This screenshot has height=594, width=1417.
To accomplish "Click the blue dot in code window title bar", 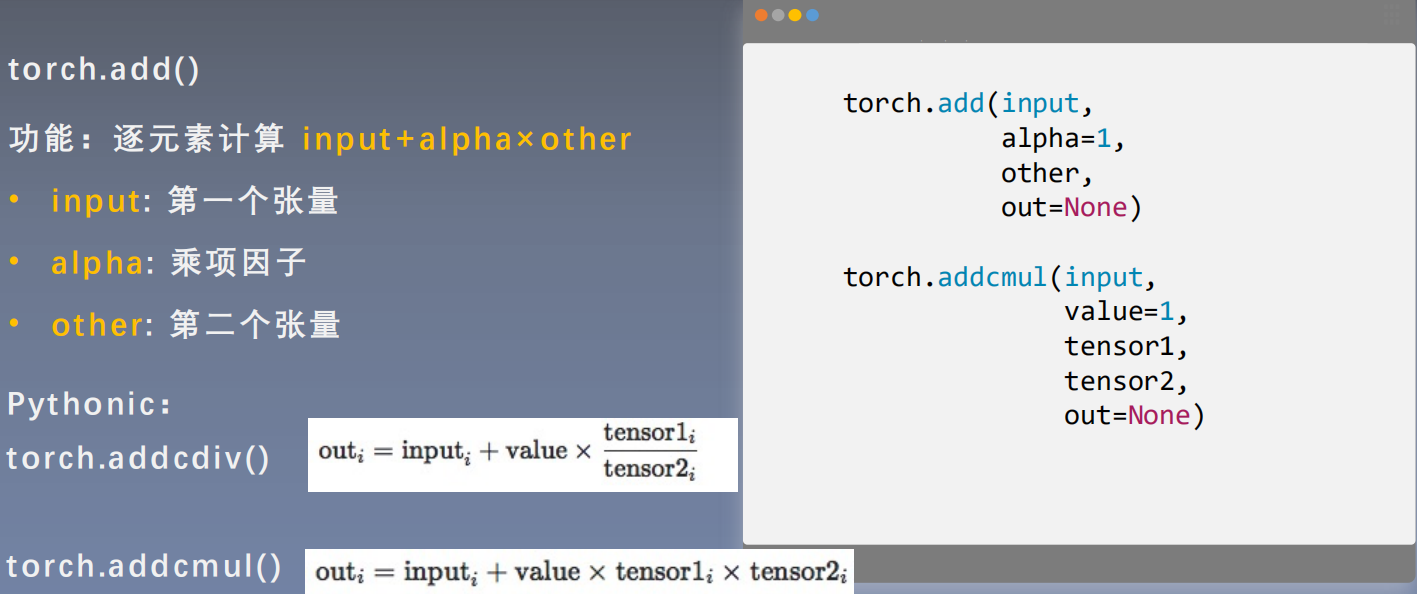I will [812, 15].
